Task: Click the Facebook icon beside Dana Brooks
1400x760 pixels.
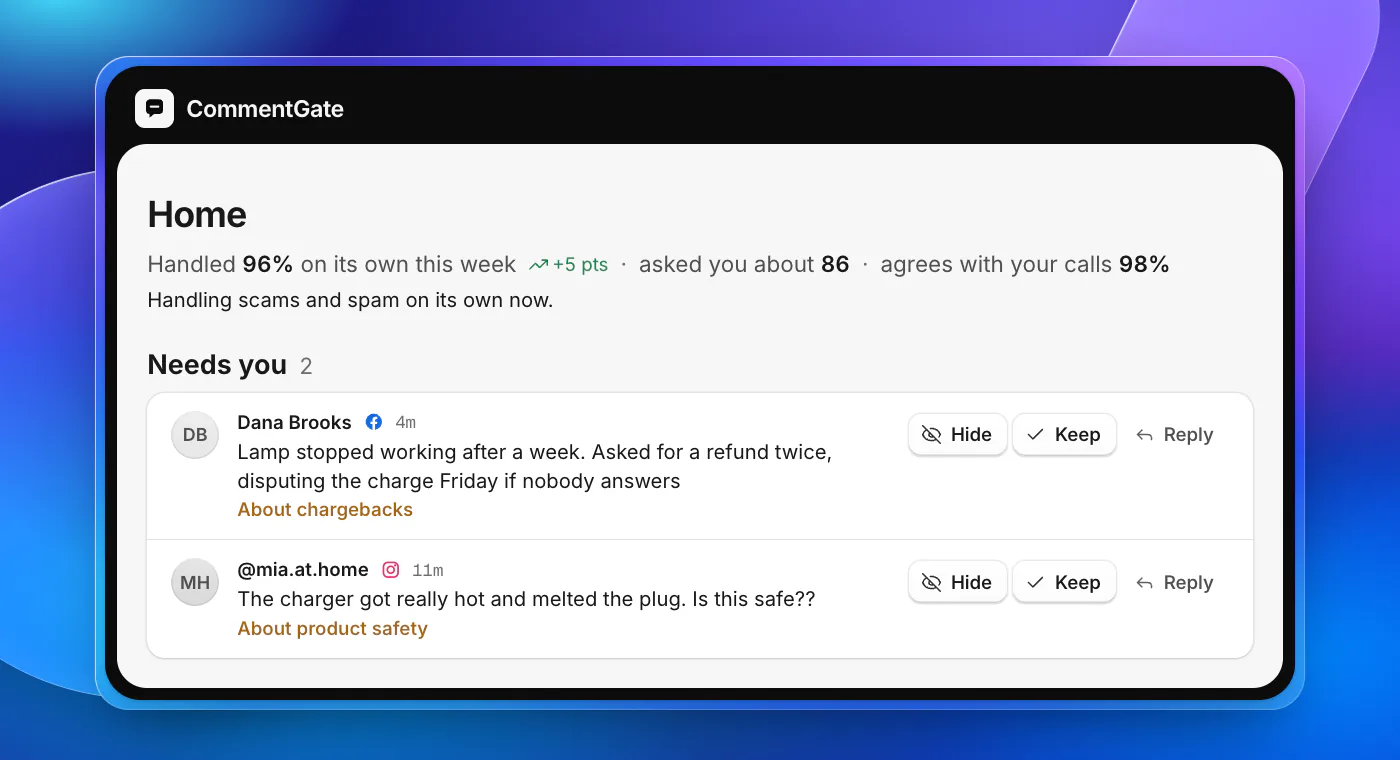Action: coord(374,422)
